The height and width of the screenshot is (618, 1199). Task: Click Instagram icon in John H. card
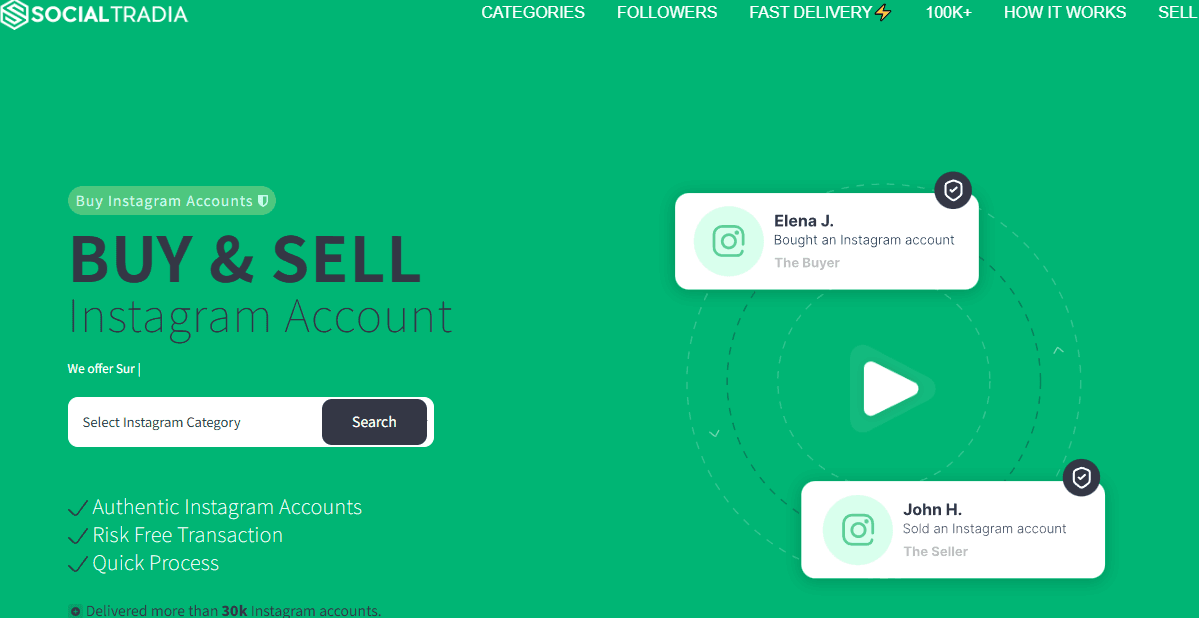coord(857,529)
